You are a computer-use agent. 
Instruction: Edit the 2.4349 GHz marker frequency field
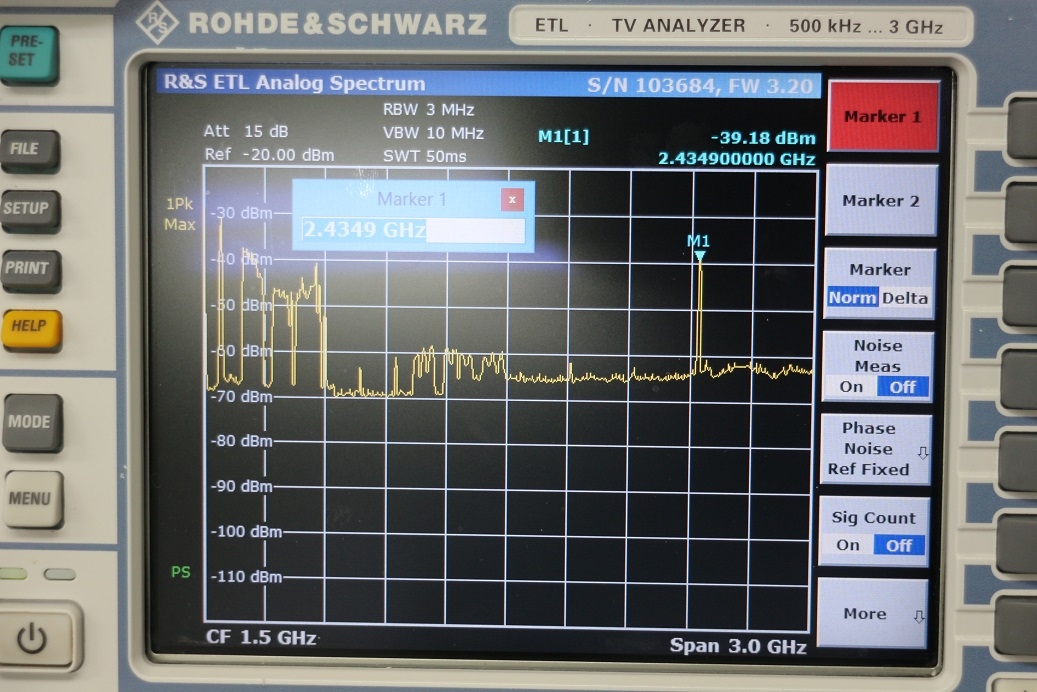click(x=413, y=230)
